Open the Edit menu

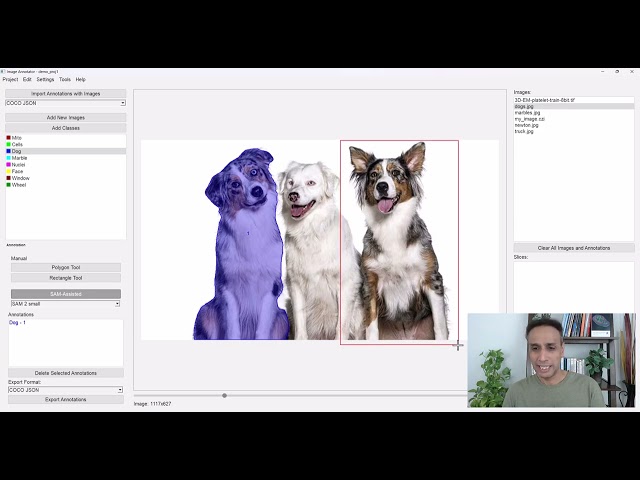point(27,80)
